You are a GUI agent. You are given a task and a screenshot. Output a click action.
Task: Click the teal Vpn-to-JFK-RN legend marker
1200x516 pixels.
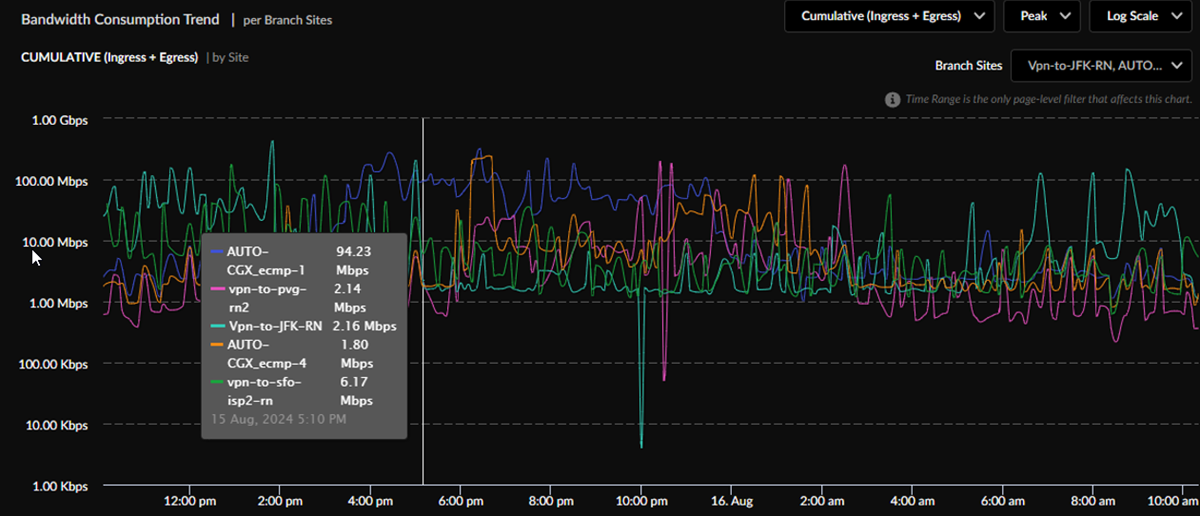click(218, 326)
